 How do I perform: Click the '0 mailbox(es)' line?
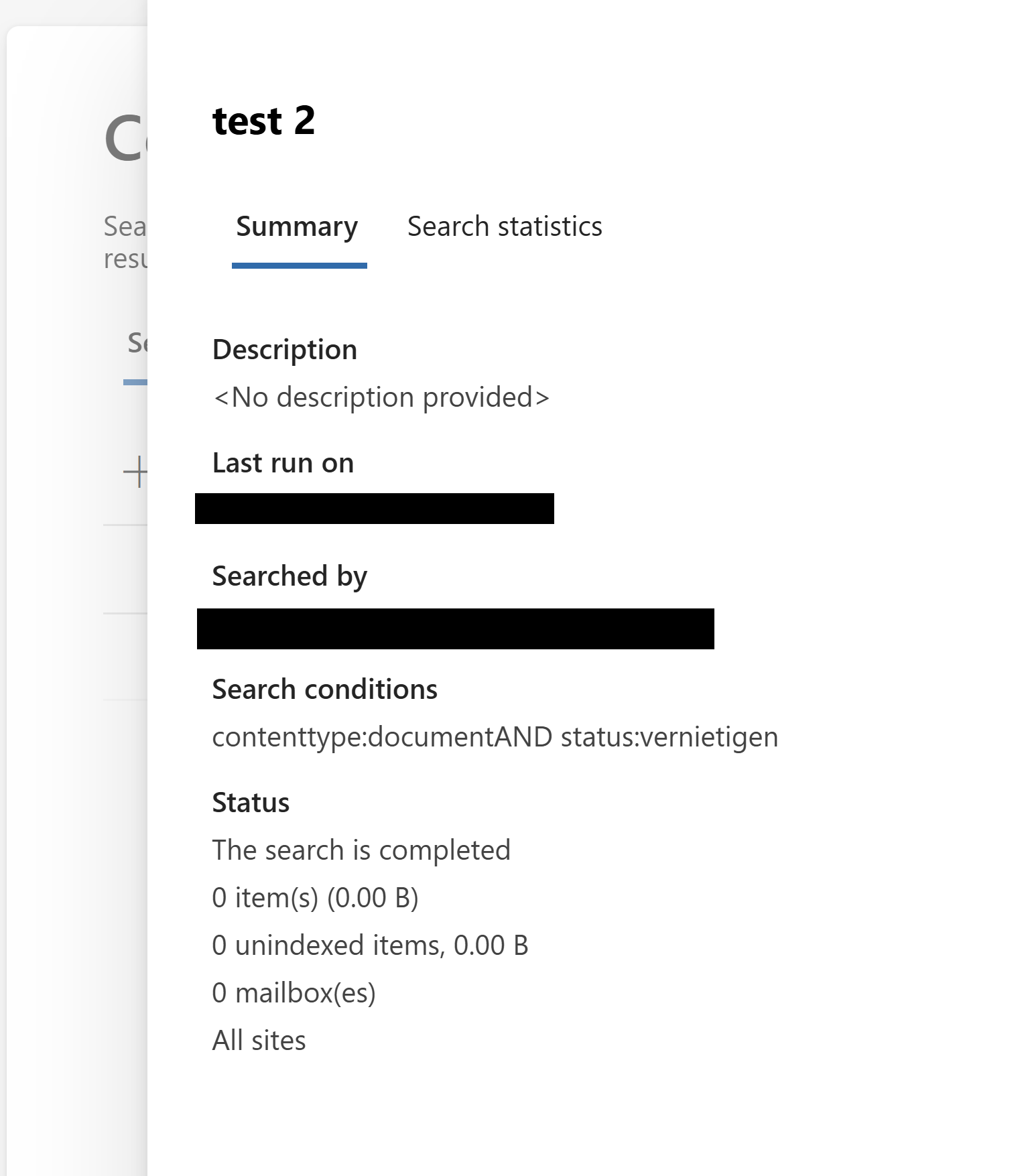[294, 993]
